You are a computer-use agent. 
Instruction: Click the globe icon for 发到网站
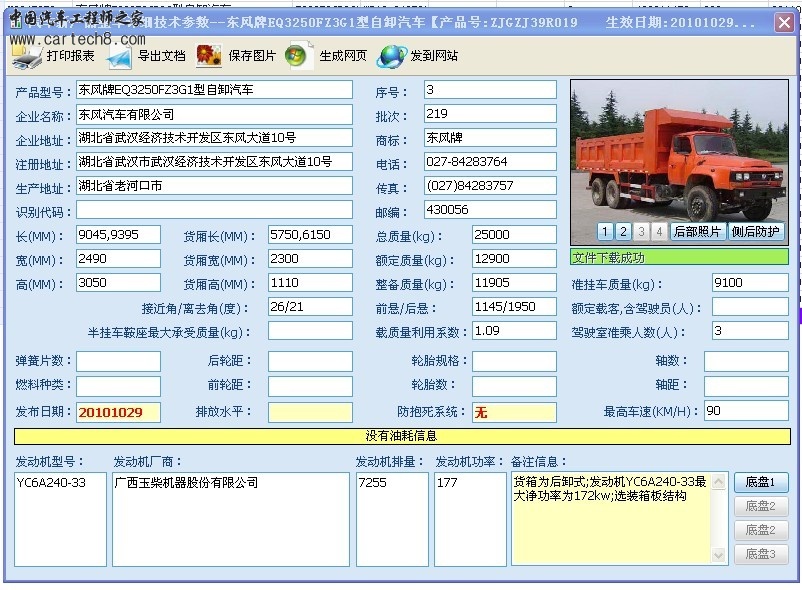tap(391, 56)
